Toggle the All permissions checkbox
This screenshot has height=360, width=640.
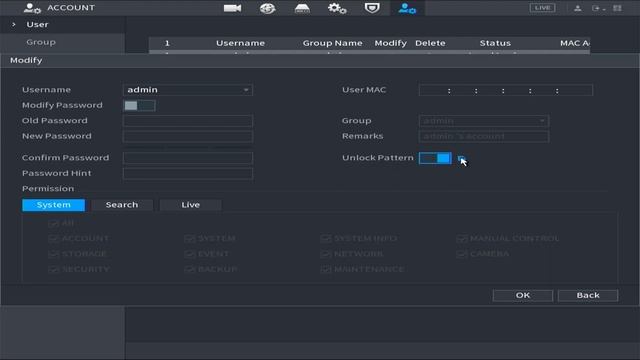(x=53, y=223)
